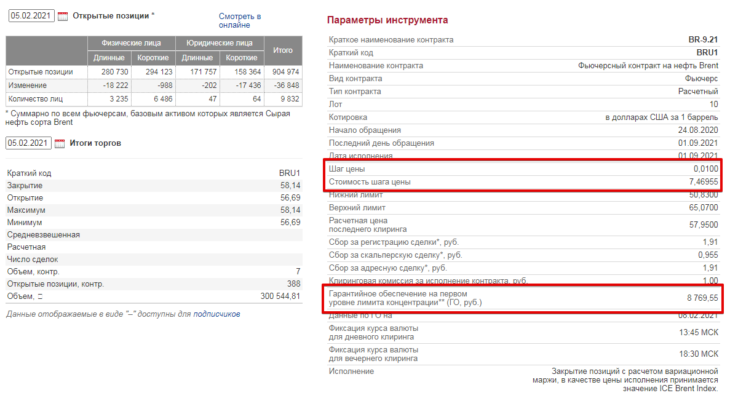
Task: Select change value -18 222
Action: click(x=115, y=86)
